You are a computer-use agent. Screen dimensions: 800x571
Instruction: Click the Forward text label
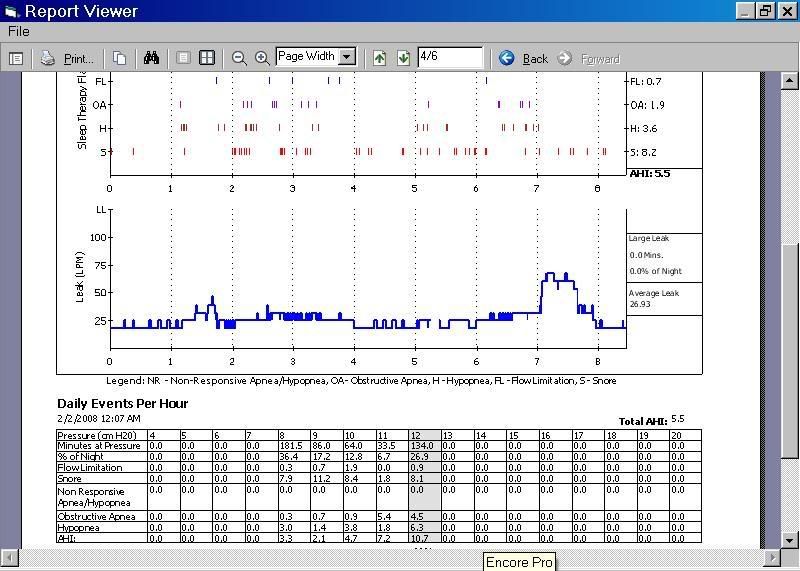click(601, 60)
